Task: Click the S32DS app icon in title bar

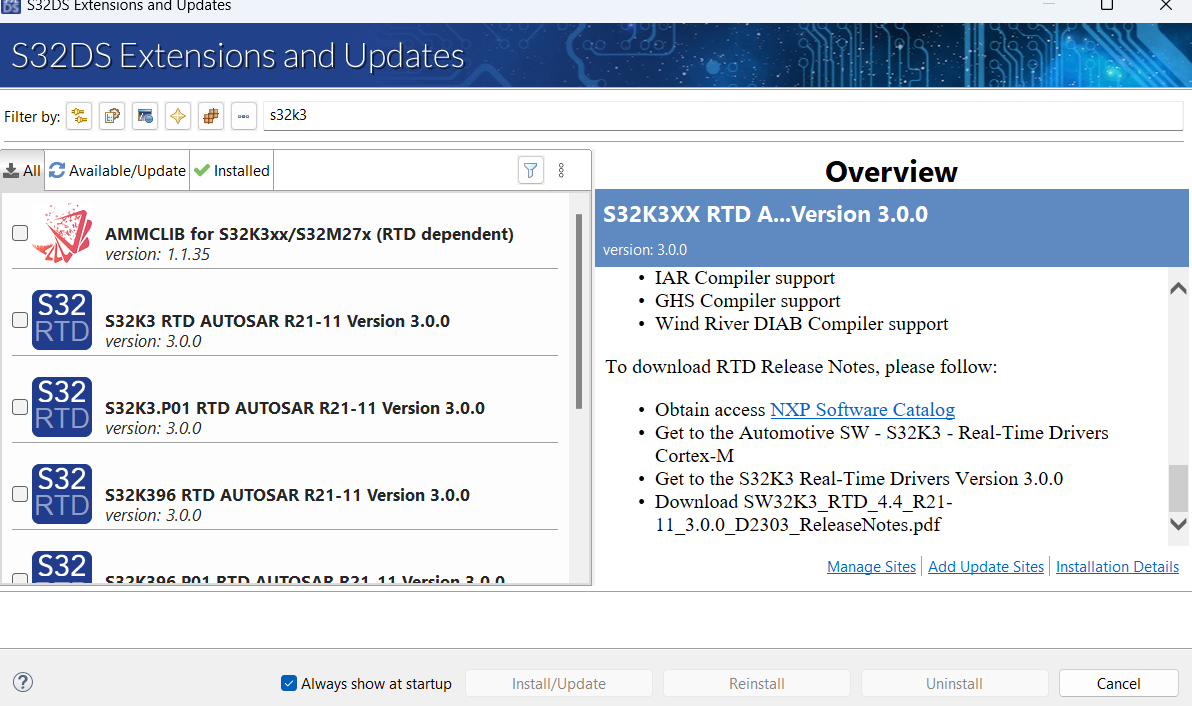Action: [x=10, y=6]
